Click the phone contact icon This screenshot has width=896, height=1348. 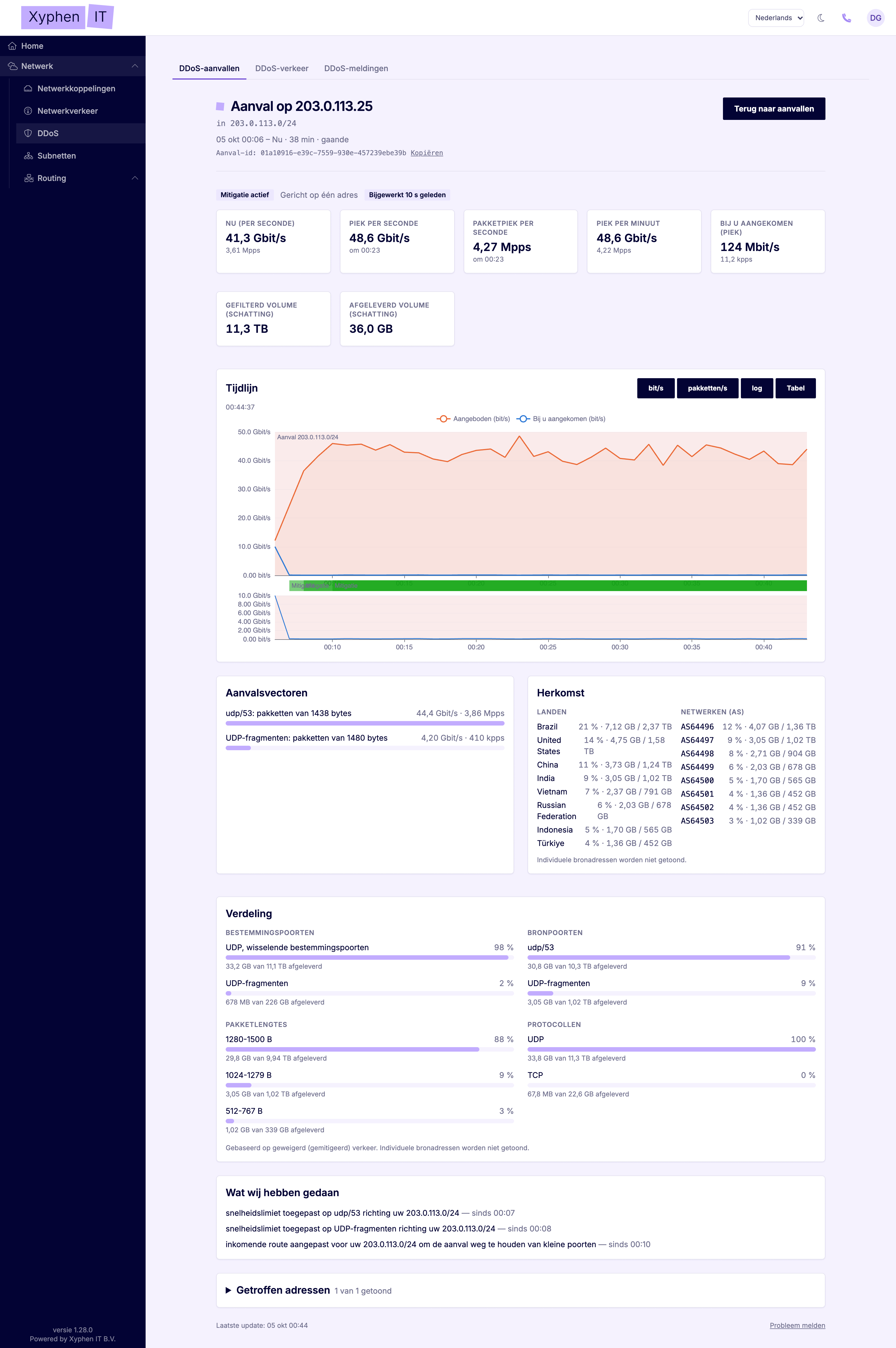pyautogui.click(x=847, y=18)
